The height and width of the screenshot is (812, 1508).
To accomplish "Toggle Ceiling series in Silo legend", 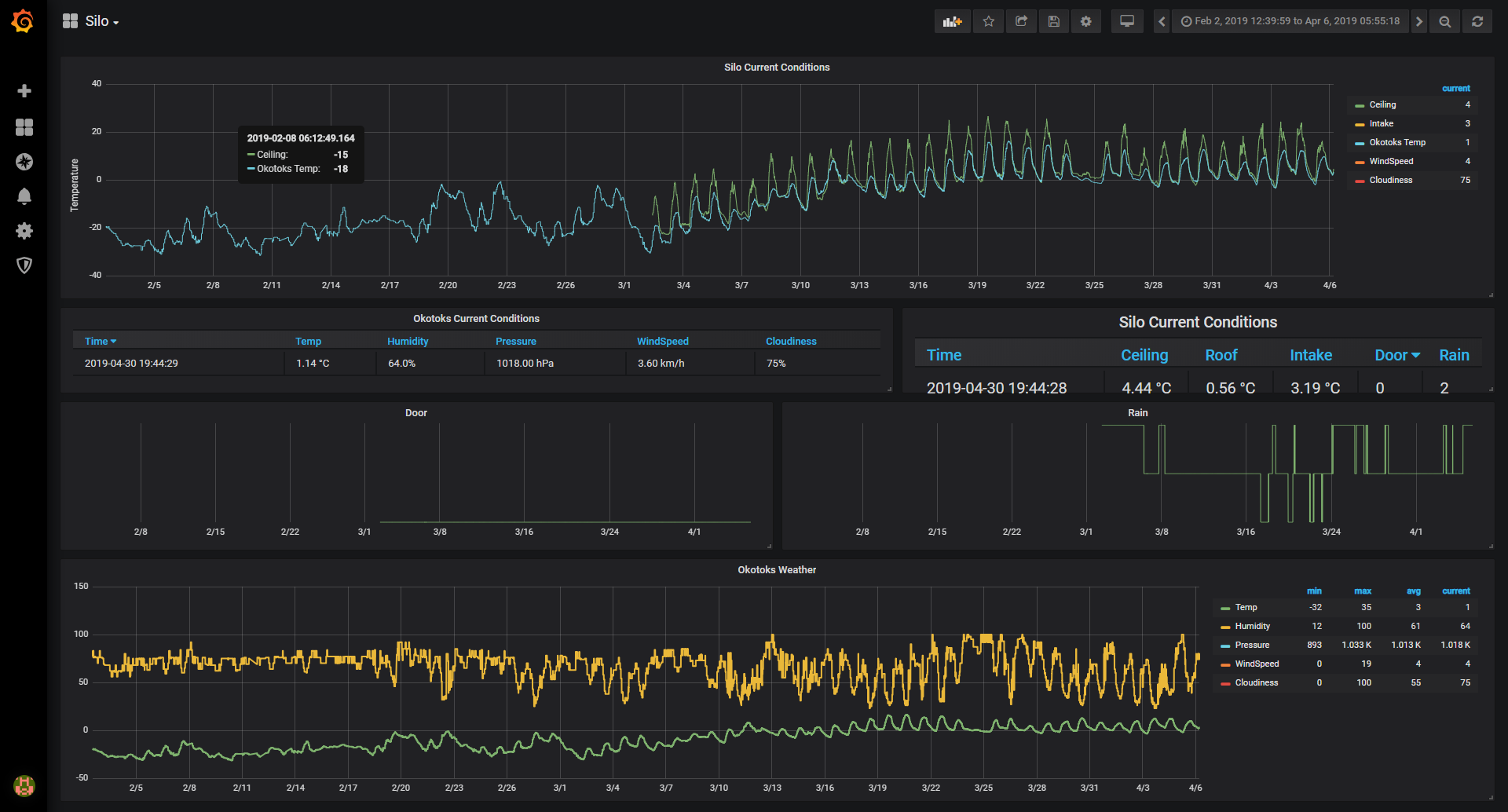I will pyautogui.click(x=1382, y=104).
